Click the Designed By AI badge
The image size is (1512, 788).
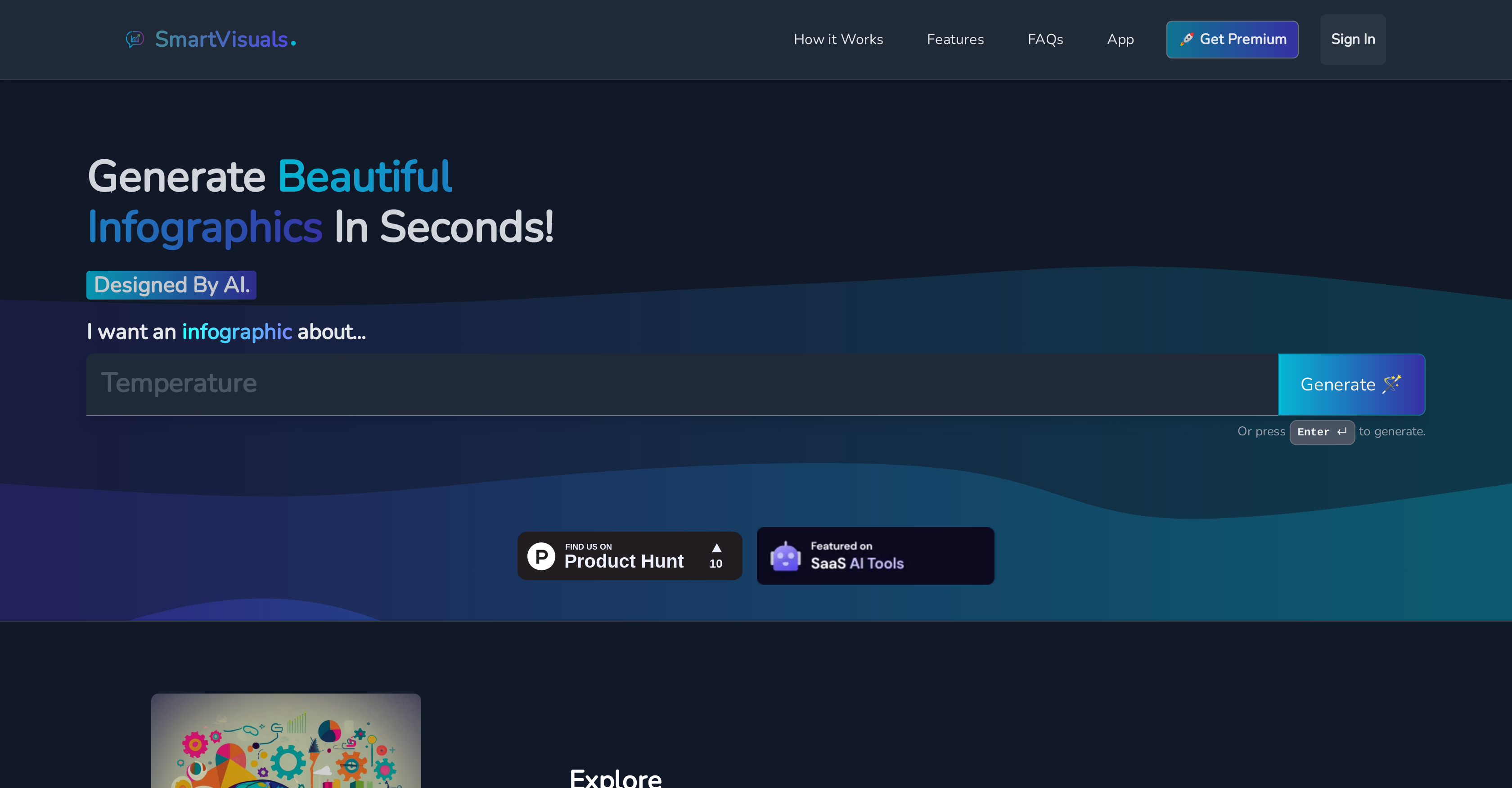(171, 285)
